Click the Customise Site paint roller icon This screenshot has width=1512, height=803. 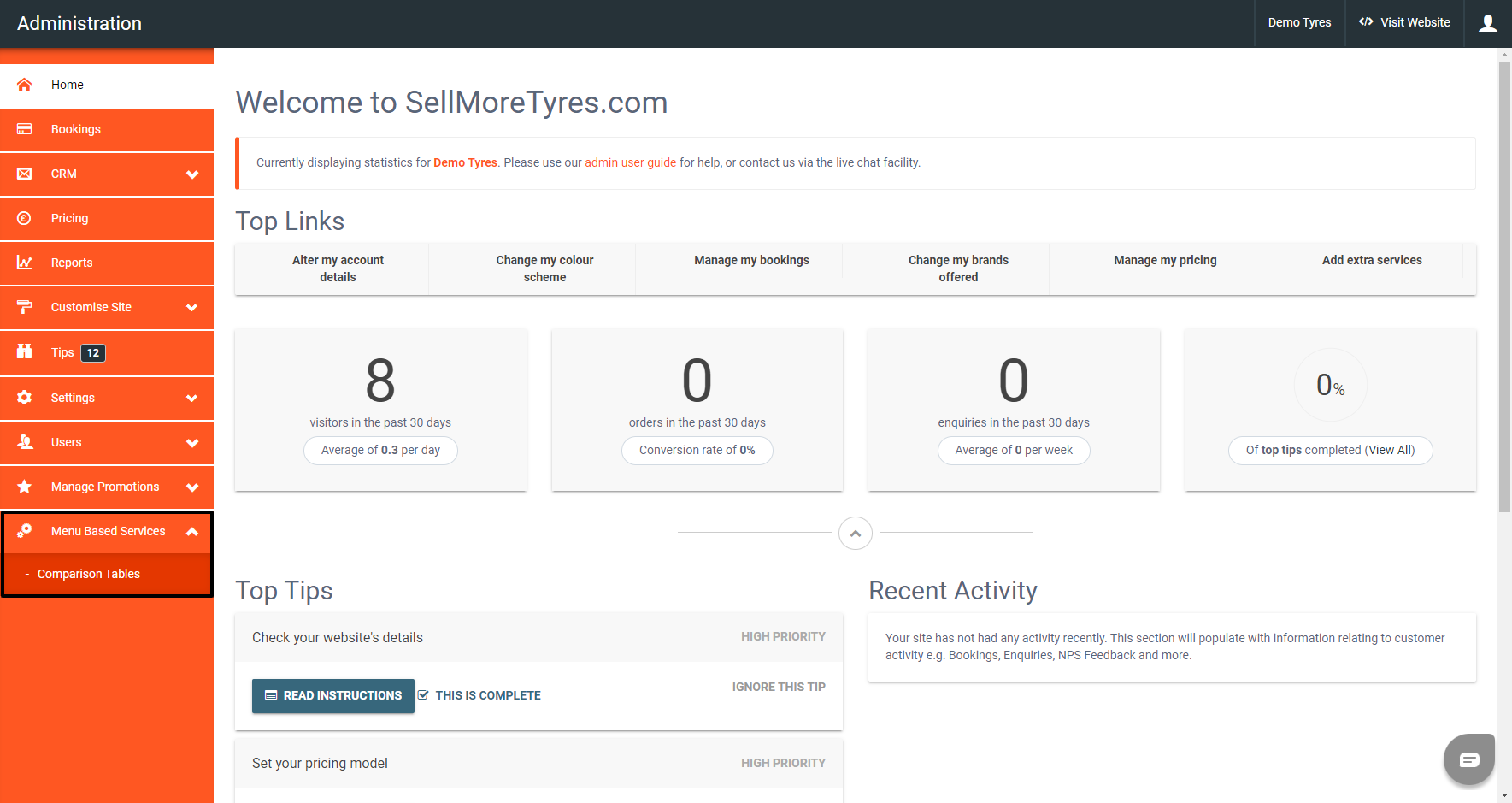[24, 307]
